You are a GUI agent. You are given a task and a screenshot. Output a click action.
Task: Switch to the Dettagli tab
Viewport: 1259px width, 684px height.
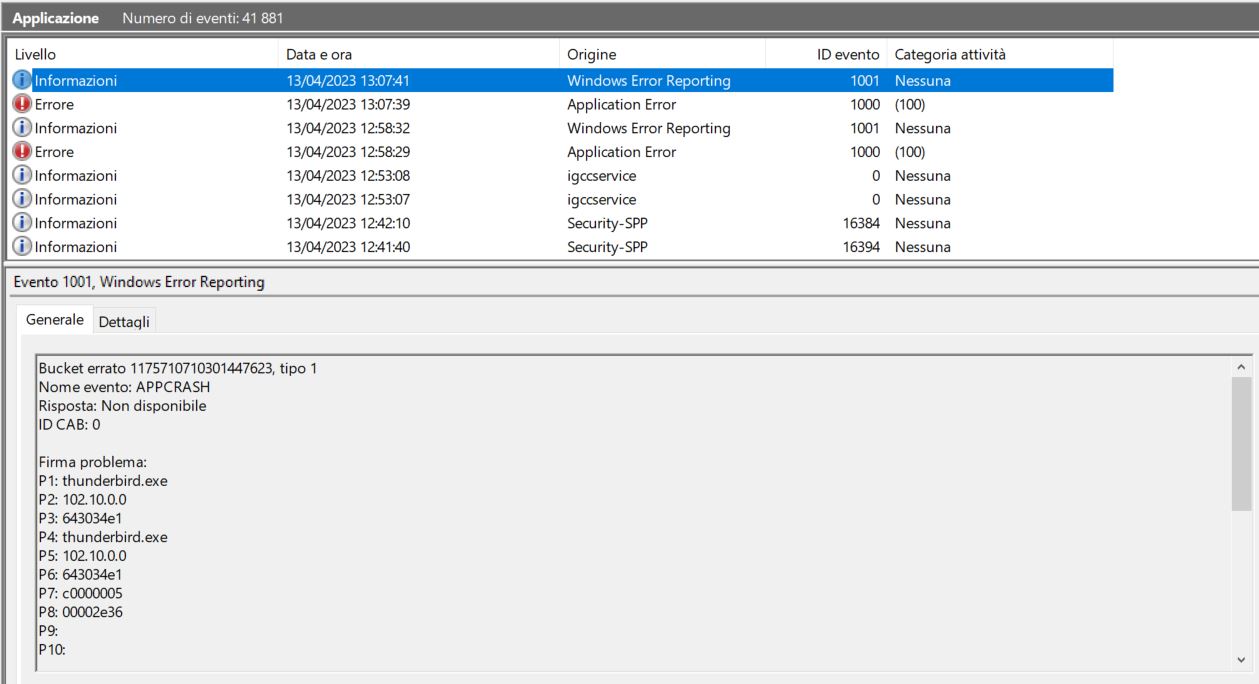(124, 320)
